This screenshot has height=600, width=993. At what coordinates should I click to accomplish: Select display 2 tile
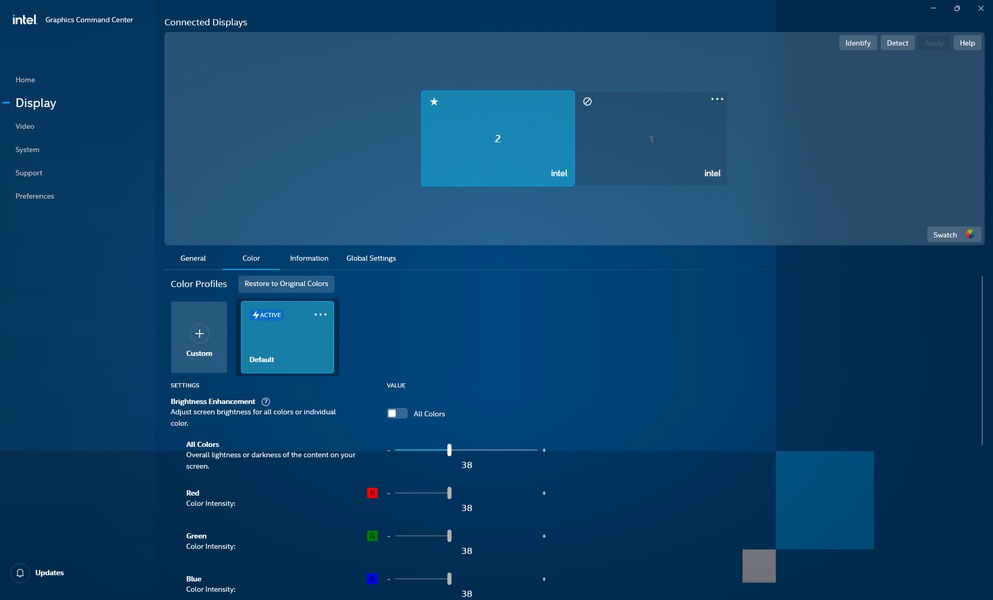tap(498, 139)
